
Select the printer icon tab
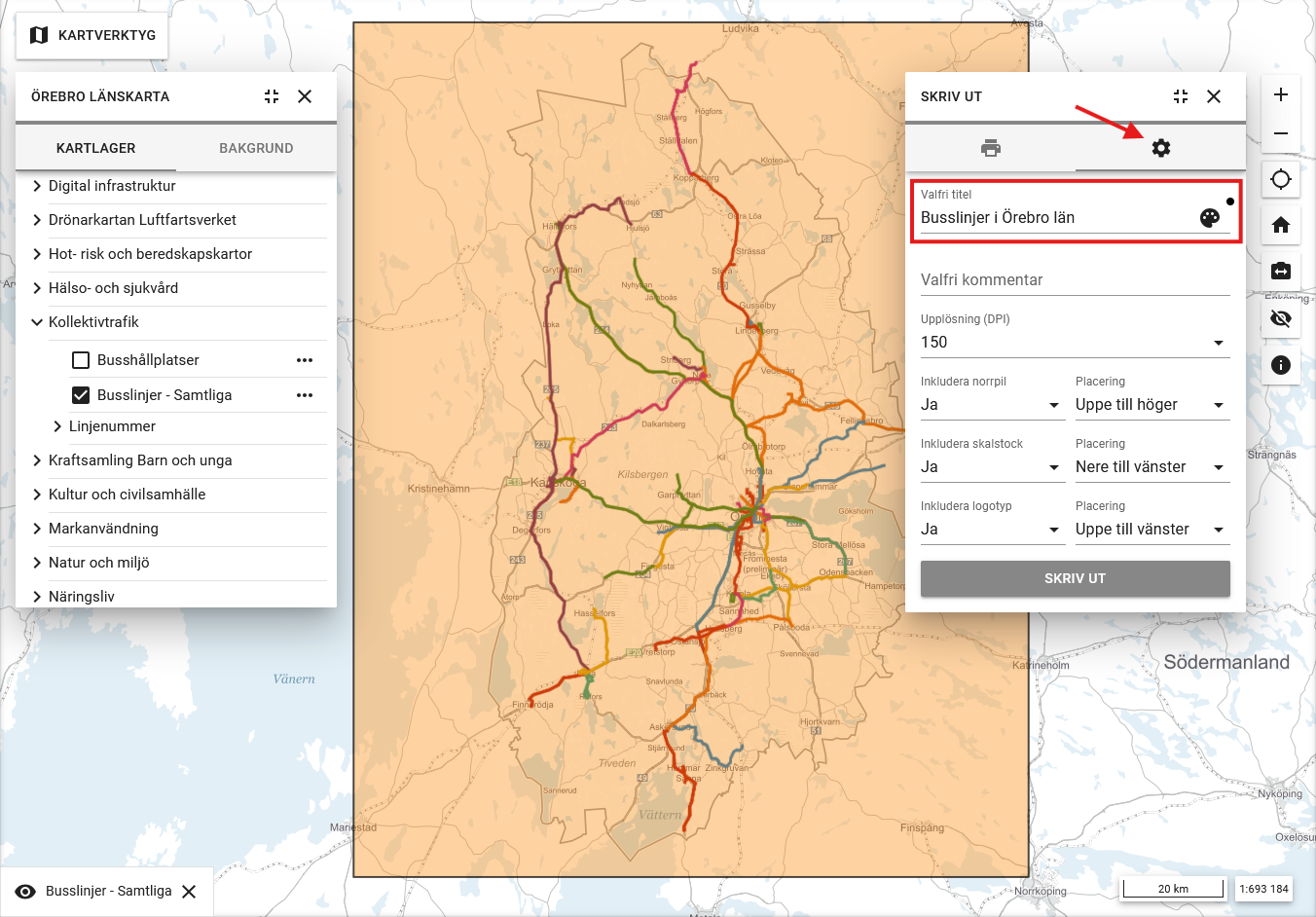click(990, 148)
